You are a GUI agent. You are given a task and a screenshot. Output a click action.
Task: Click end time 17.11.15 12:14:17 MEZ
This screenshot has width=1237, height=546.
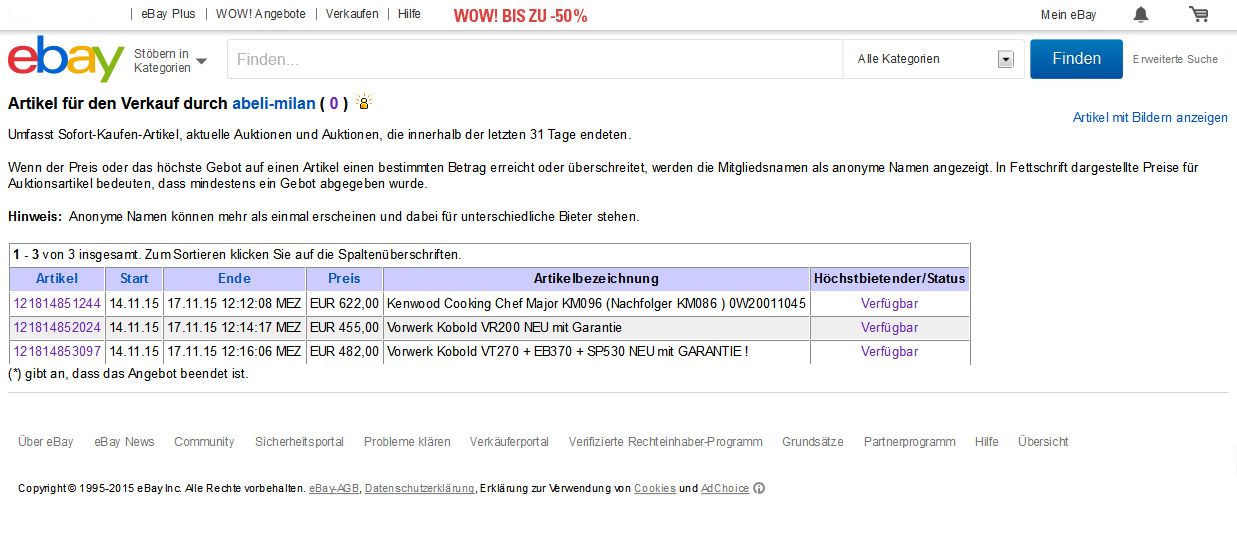(234, 327)
